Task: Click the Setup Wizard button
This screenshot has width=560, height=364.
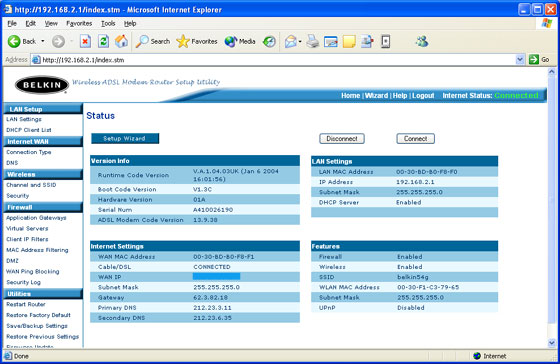Action: (x=125, y=139)
